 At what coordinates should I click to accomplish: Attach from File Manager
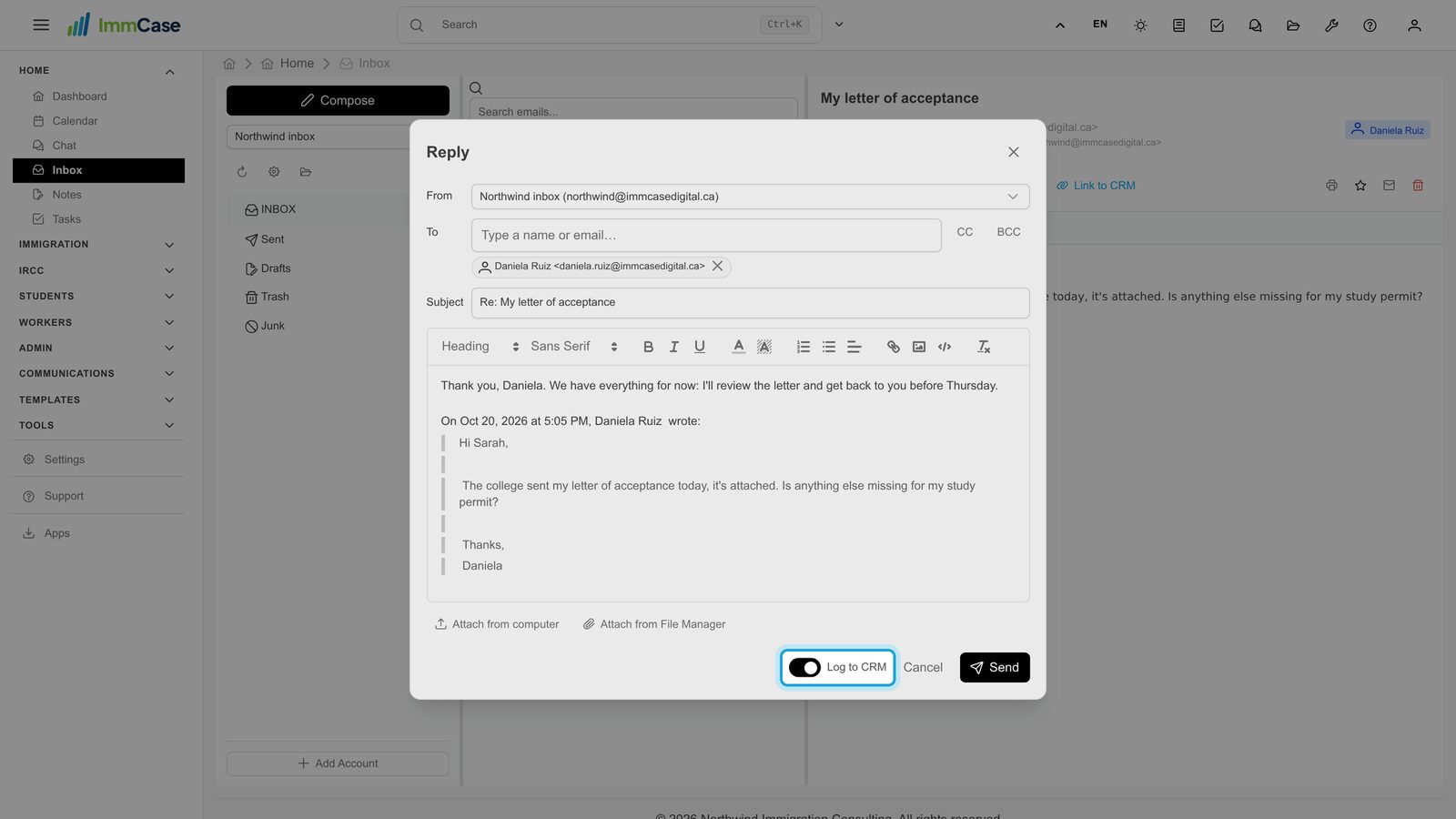[654, 624]
